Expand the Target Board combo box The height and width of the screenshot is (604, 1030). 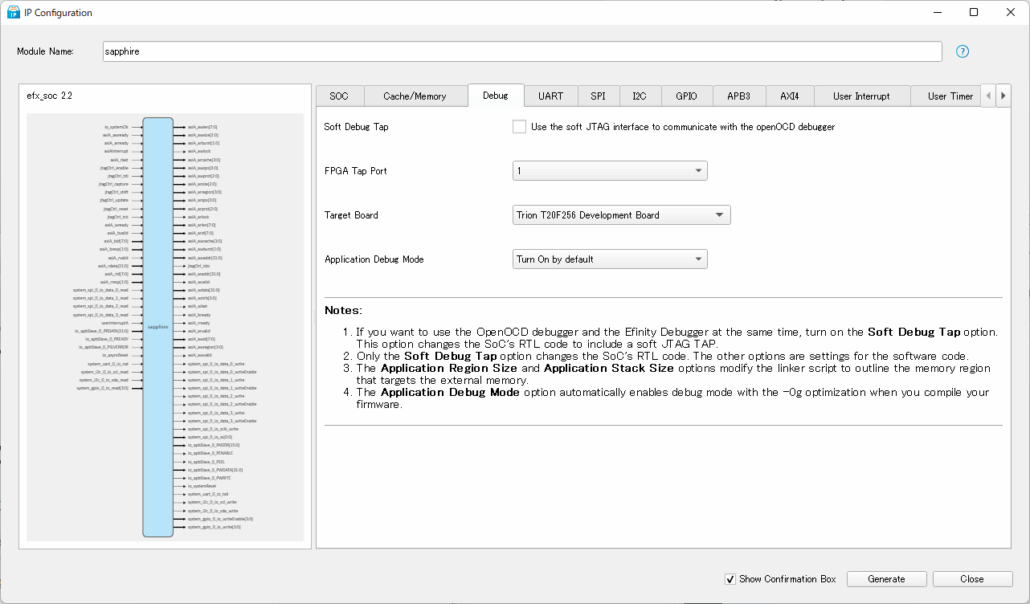(621, 215)
